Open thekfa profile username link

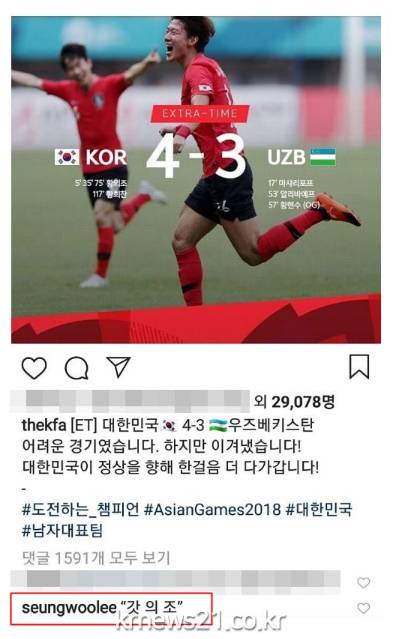(x=44, y=425)
